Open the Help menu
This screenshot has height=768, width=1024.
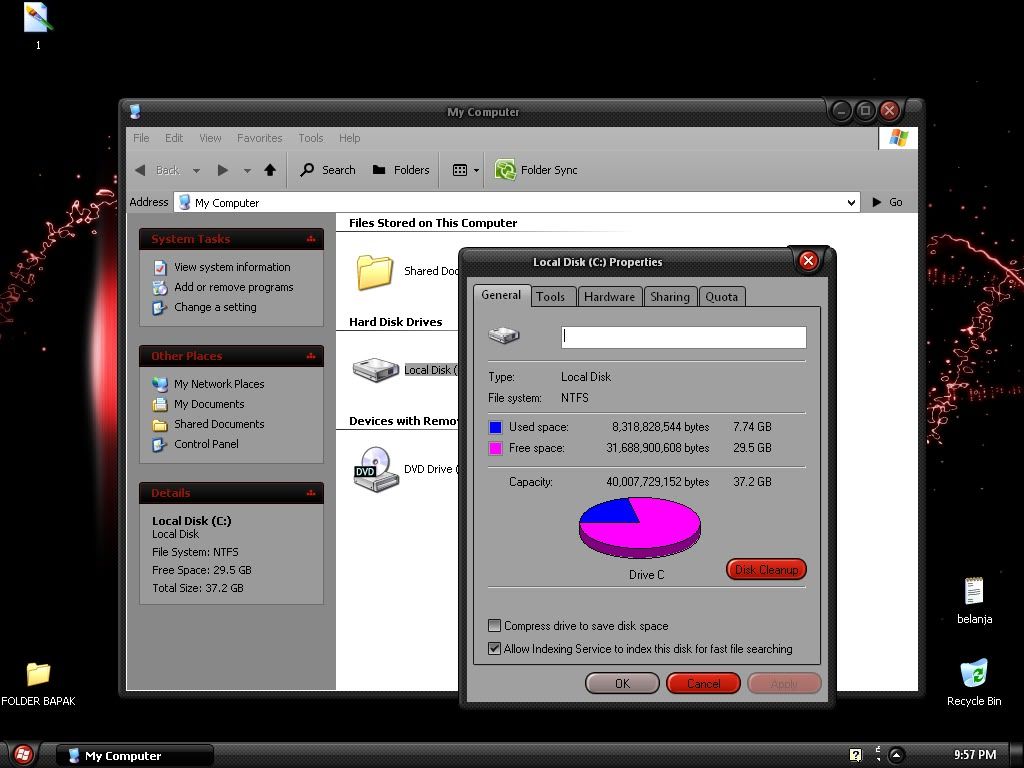tap(349, 138)
